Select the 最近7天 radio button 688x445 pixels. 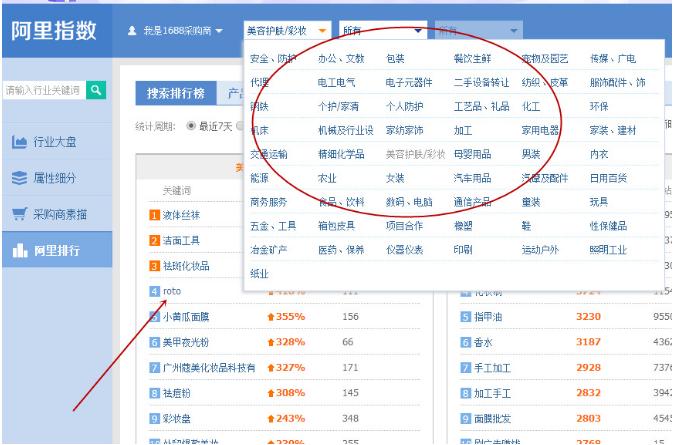[191, 126]
